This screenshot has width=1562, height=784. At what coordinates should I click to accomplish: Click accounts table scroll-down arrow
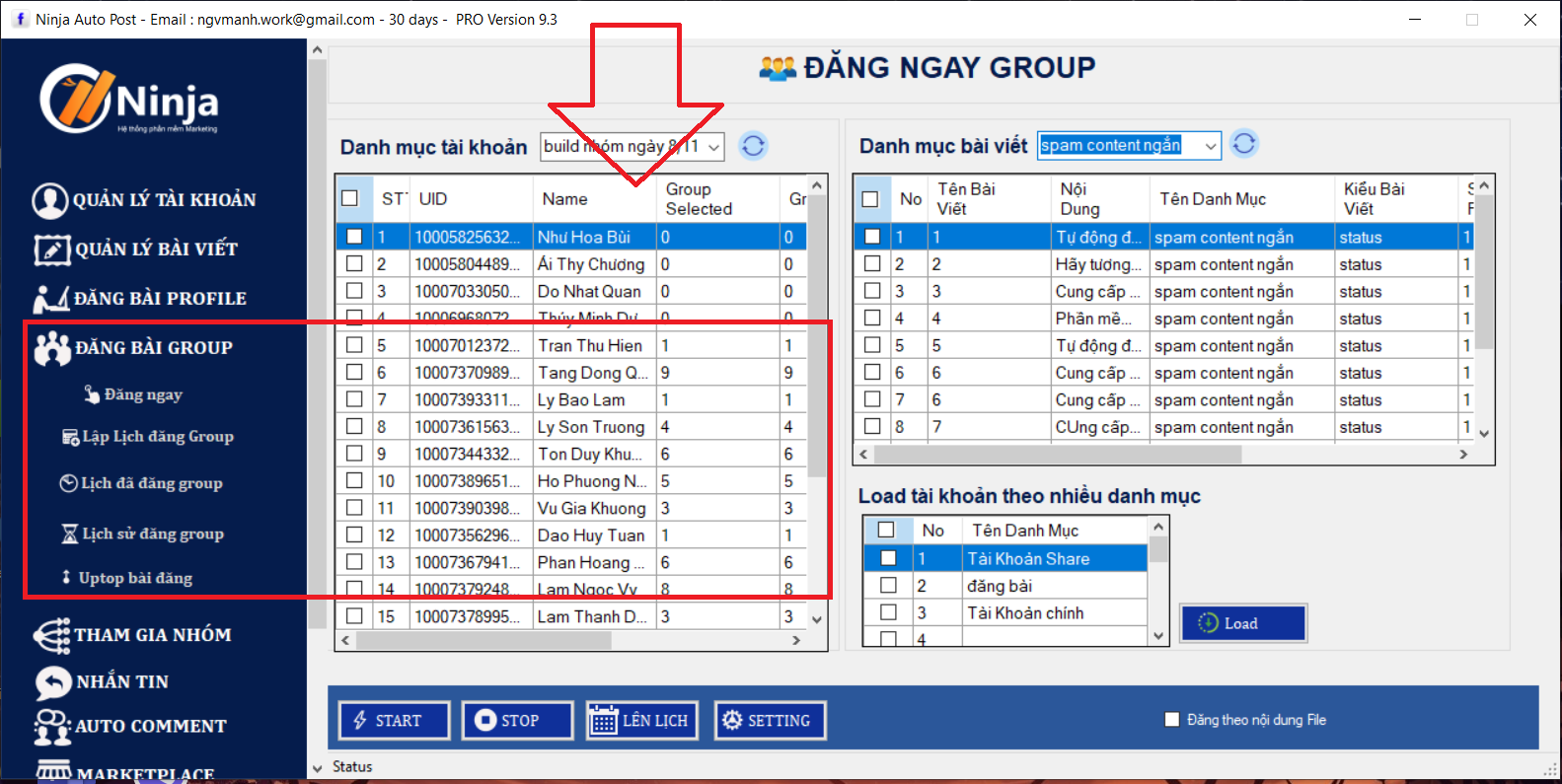click(817, 619)
